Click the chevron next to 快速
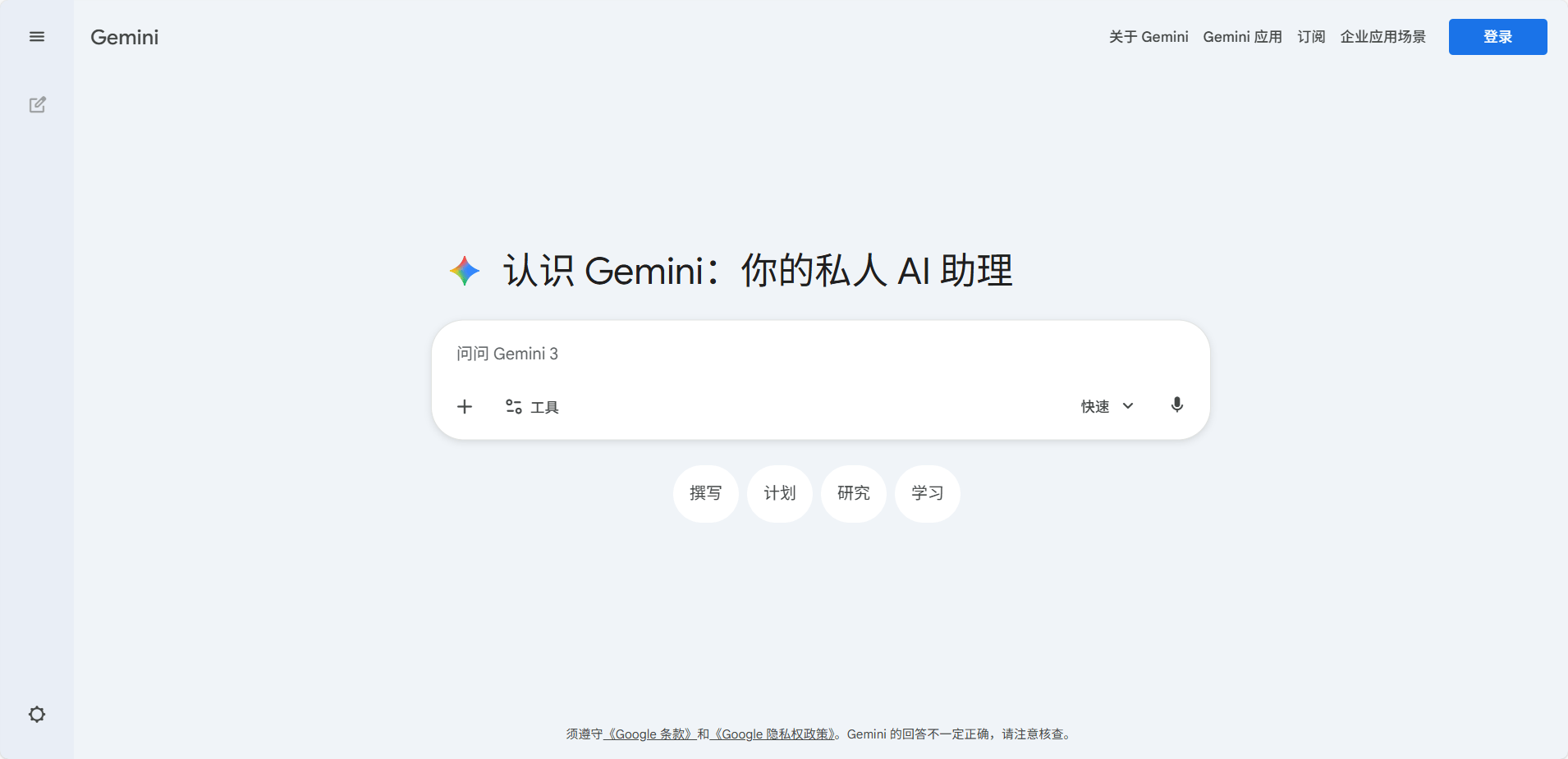 1128,406
